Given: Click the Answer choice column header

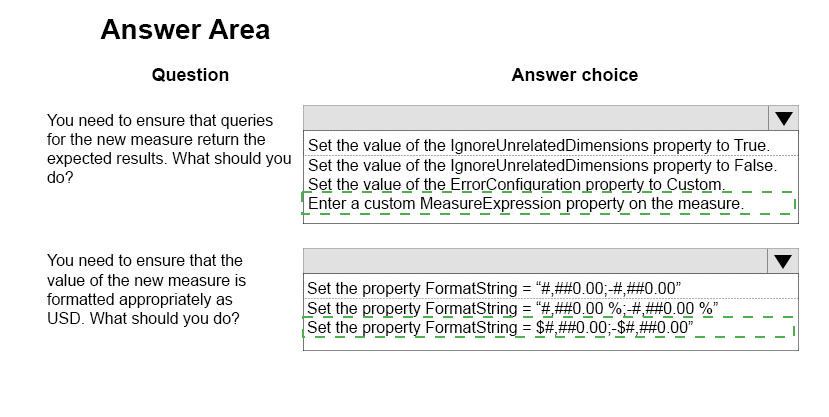Looking at the screenshot, I should 575,75.
